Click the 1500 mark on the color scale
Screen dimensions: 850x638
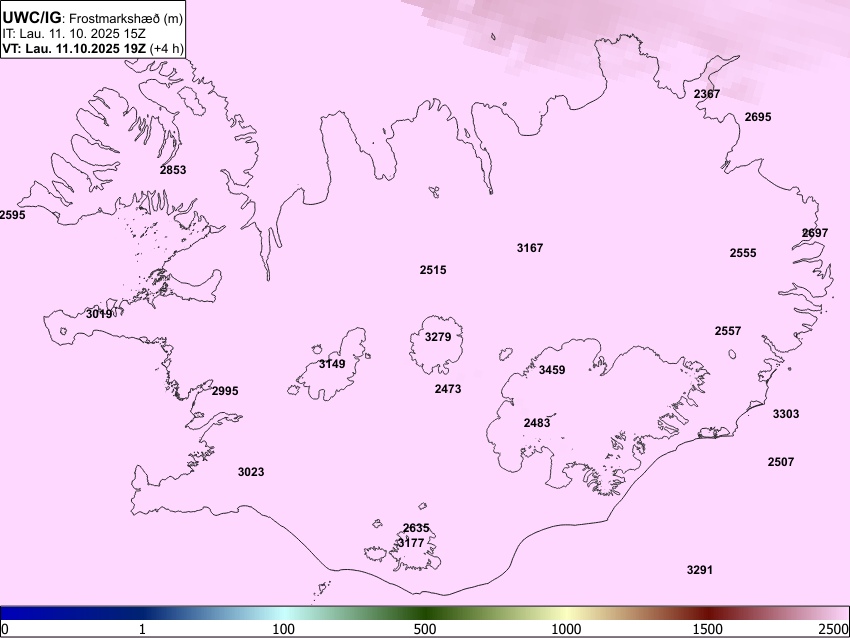[708, 629]
